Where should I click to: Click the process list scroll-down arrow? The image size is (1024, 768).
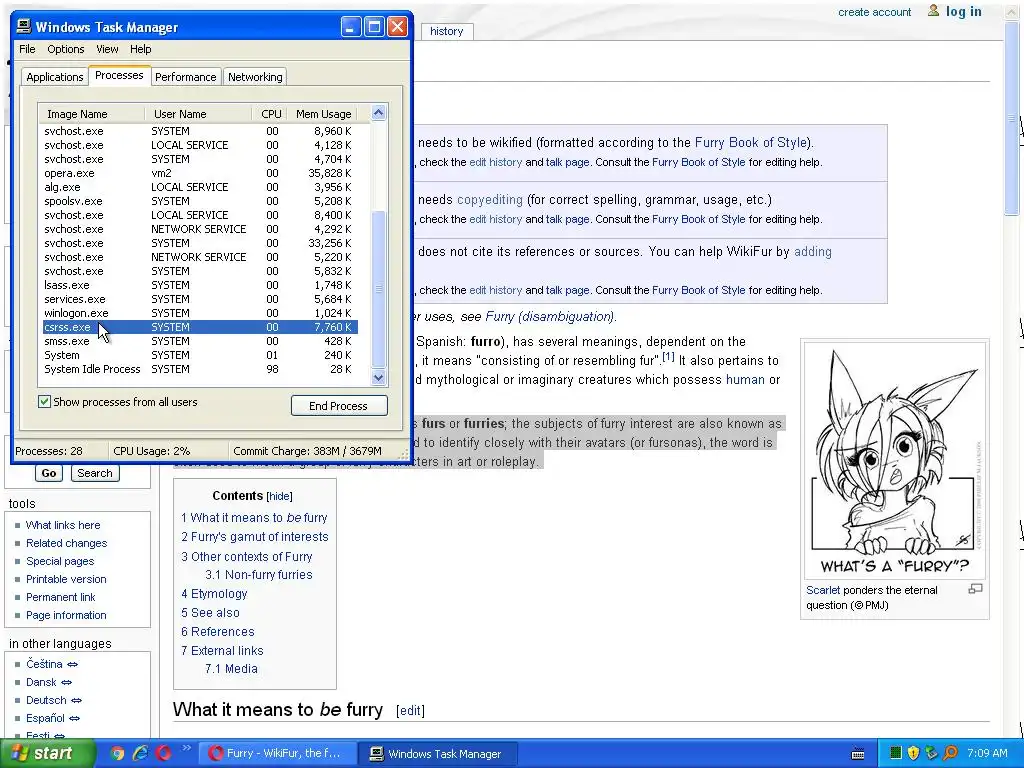378,377
